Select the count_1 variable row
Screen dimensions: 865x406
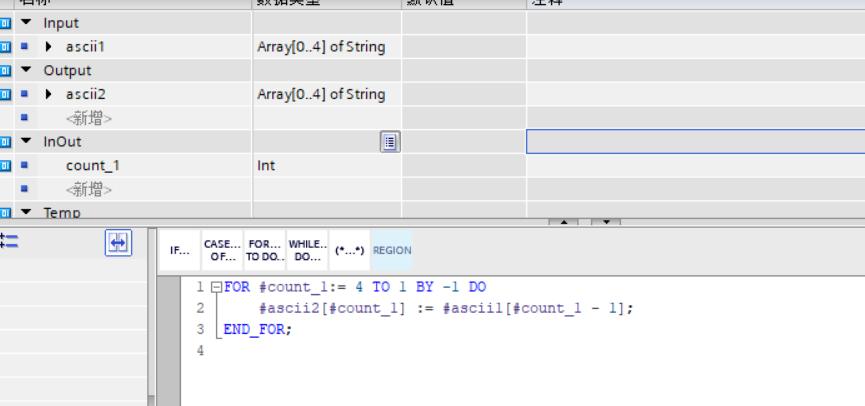coord(92,166)
